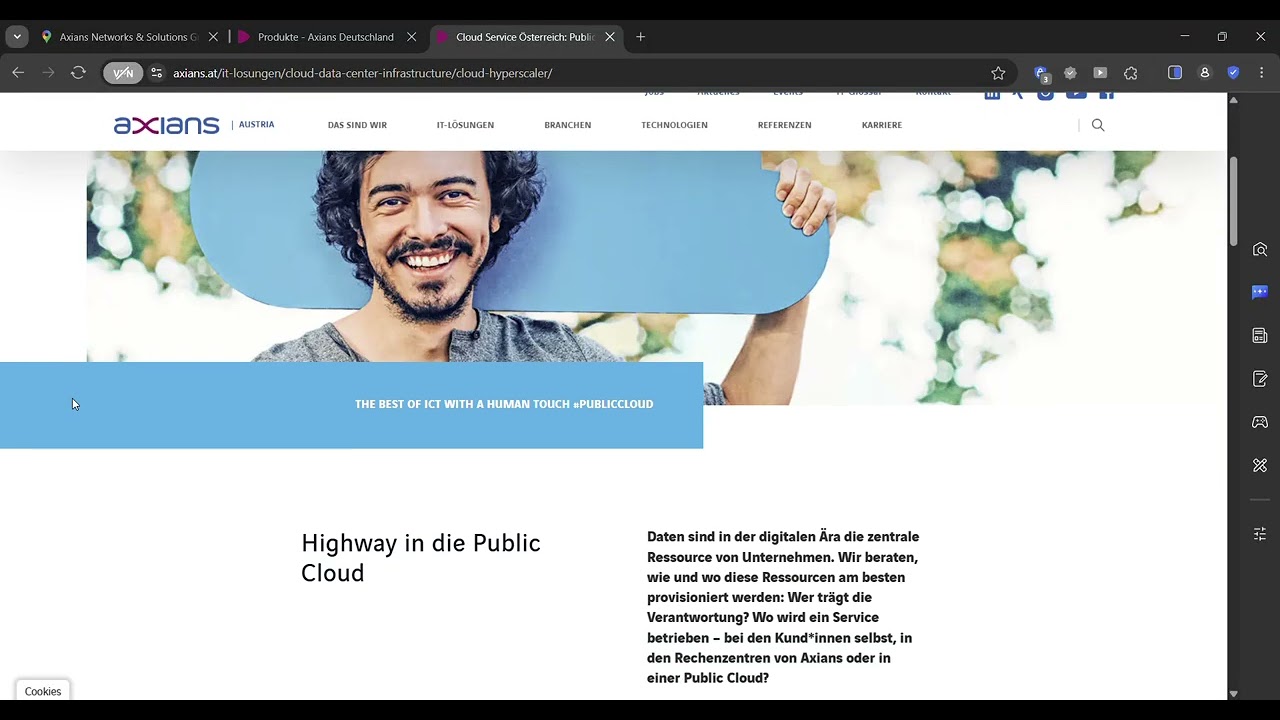Open the browser profile menu
The width and height of the screenshot is (1280, 720).
(x=1205, y=73)
